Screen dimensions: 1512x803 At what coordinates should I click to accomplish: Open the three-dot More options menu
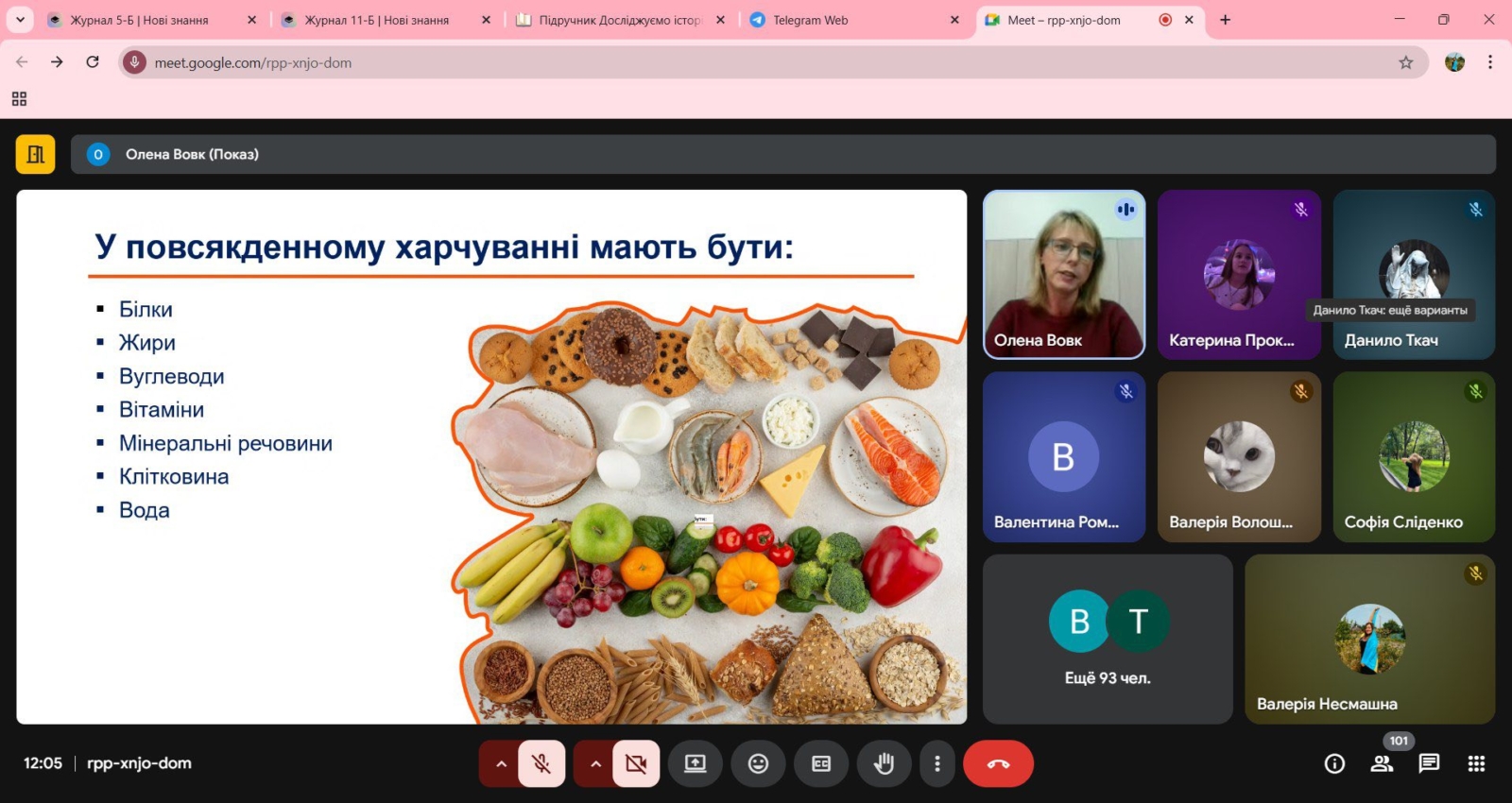[x=936, y=763]
